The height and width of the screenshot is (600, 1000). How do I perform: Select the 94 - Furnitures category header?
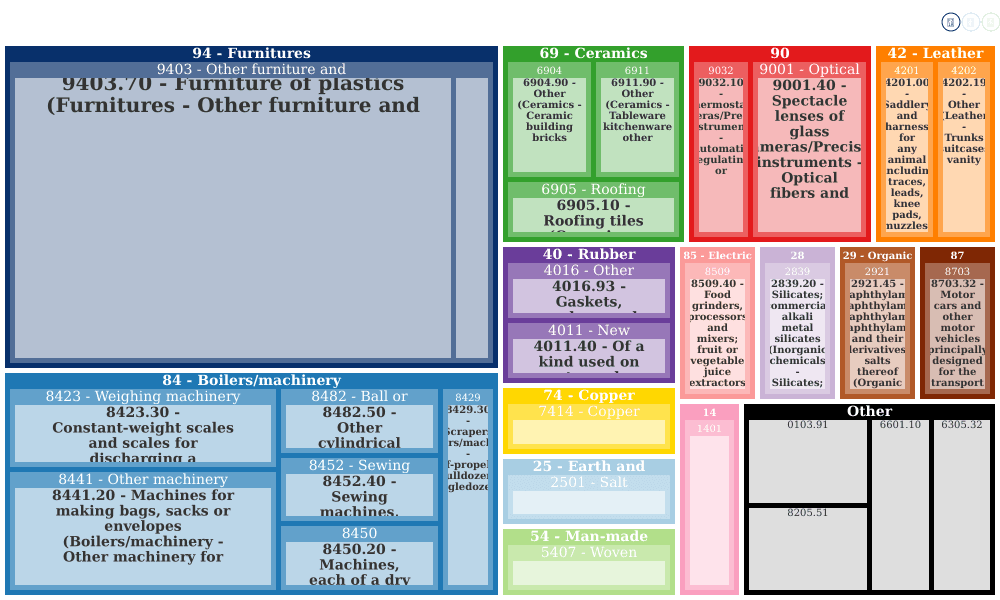tap(251, 54)
